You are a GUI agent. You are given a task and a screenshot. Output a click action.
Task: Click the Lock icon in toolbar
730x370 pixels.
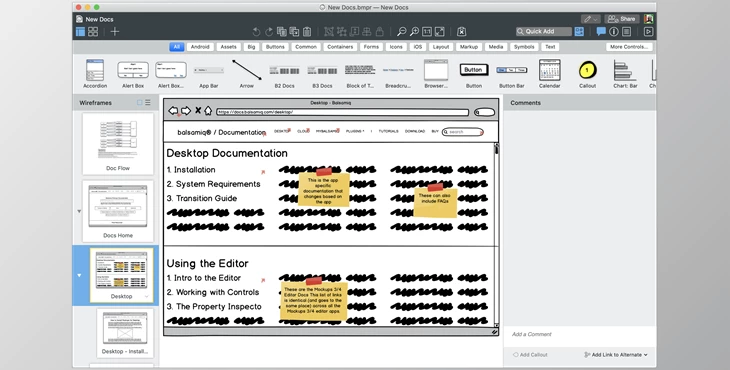(x=379, y=32)
